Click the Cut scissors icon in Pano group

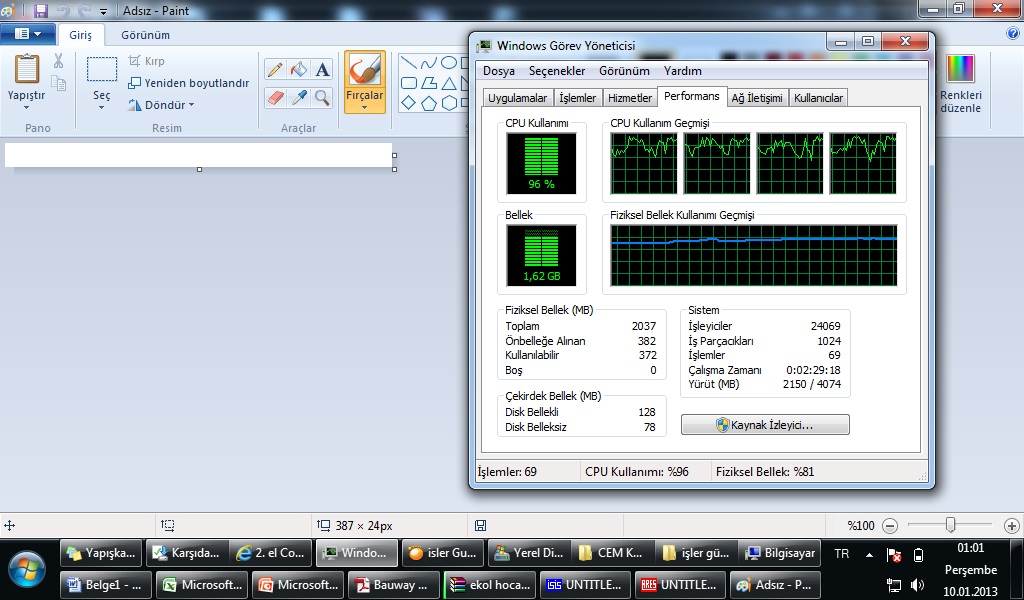click(59, 61)
